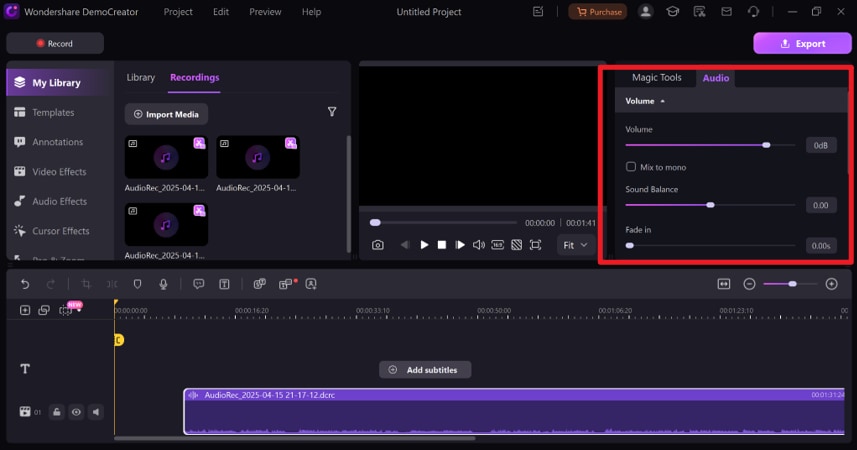Zoom out the timeline with minus icon
The image size is (857, 450).
click(x=749, y=284)
